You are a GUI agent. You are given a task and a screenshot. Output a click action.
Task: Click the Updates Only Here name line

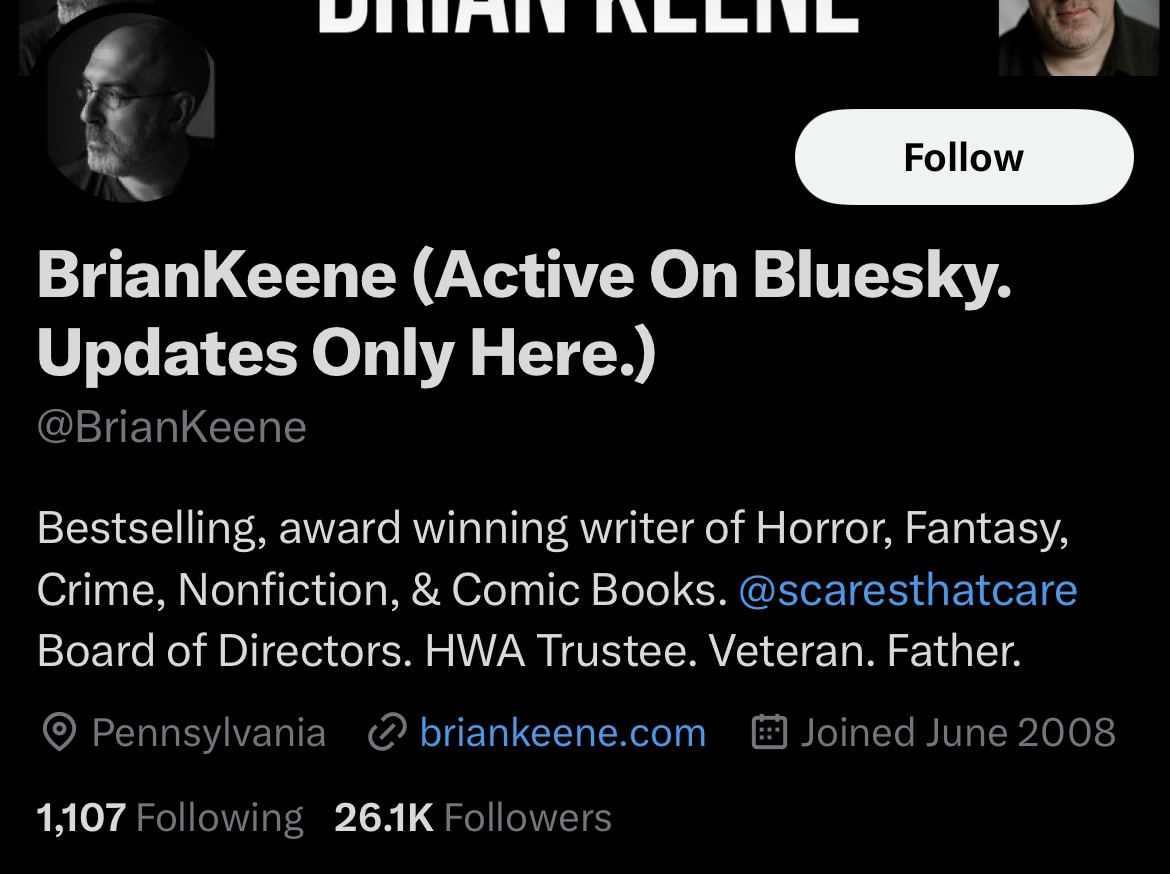pos(346,354)
